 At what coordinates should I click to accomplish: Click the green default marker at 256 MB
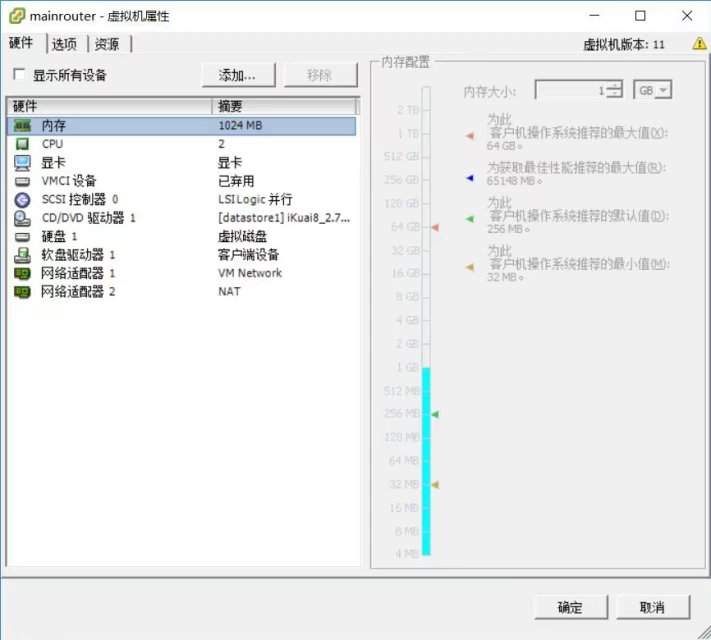435,414
